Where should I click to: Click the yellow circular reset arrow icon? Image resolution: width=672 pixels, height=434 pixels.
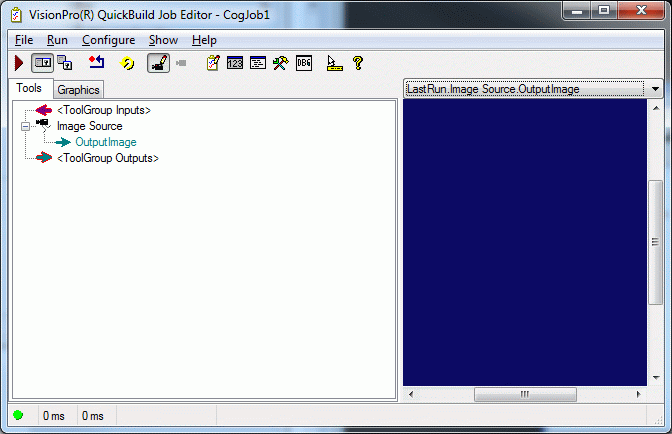click(x=127, y=63)
